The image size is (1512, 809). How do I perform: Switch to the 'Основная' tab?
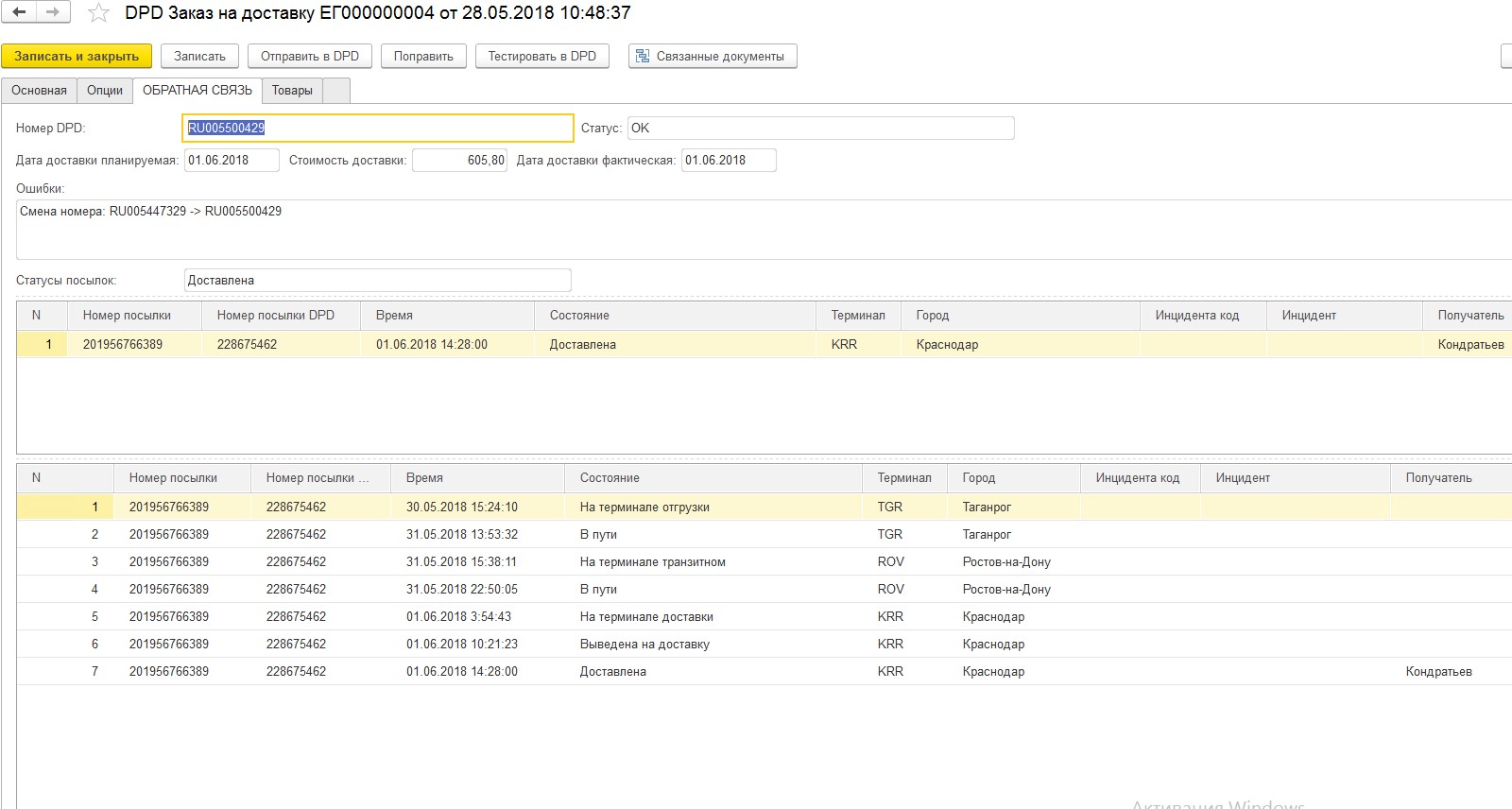click(x=39, y=91)
